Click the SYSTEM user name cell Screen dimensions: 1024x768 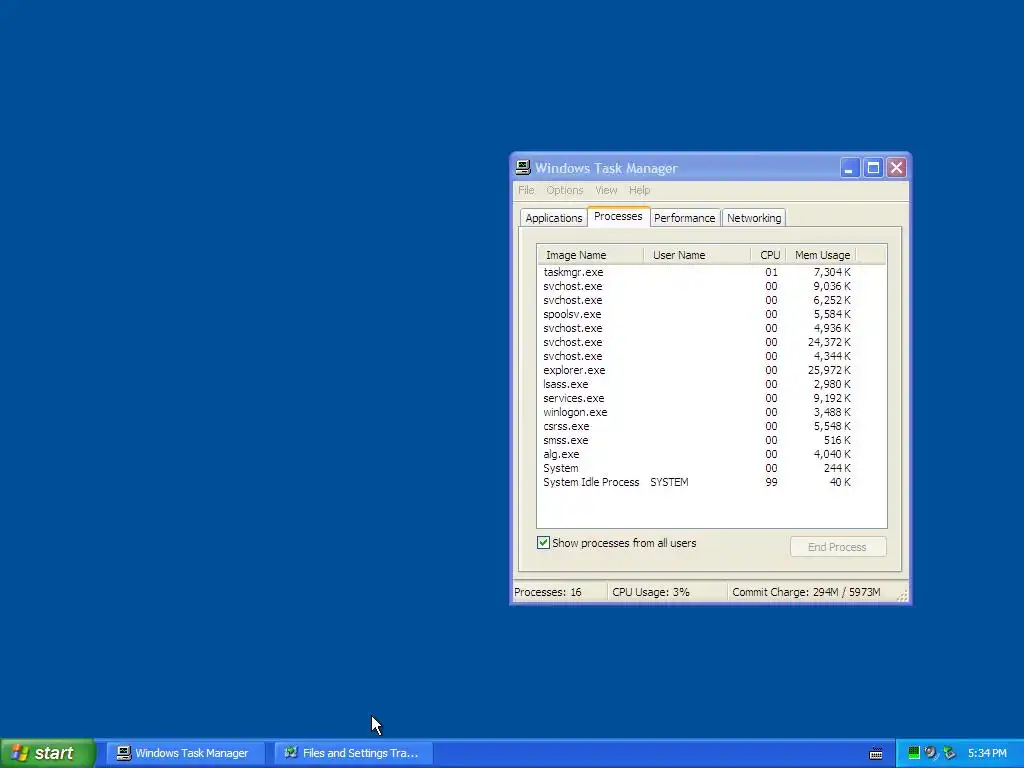pyautogui.click(x=669, y=482)
